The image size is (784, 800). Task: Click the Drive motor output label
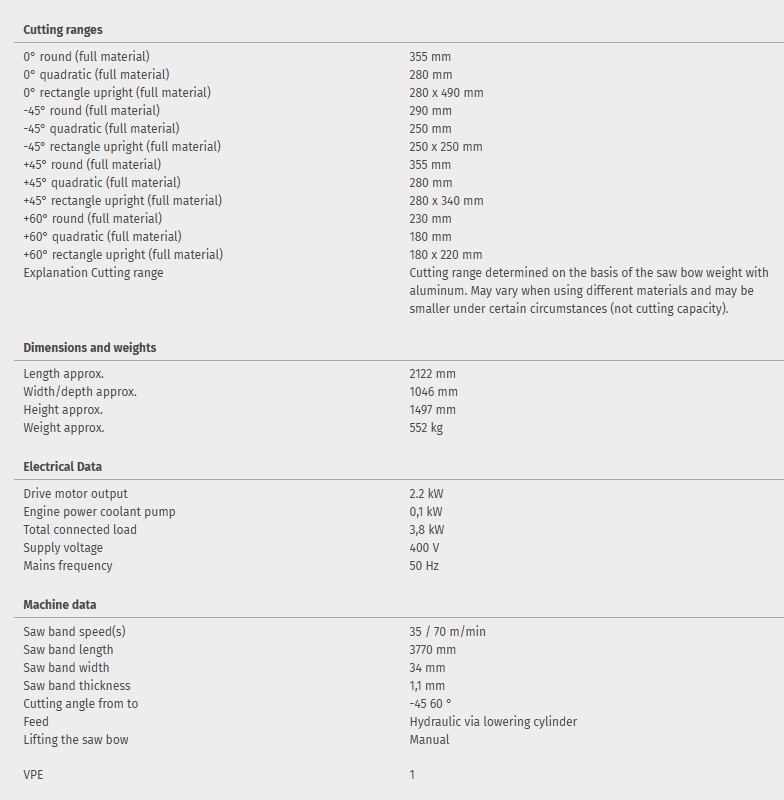point(75,494)
